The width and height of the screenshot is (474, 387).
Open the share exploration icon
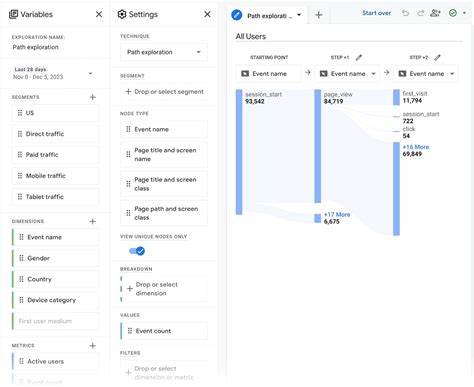[435, 13]
